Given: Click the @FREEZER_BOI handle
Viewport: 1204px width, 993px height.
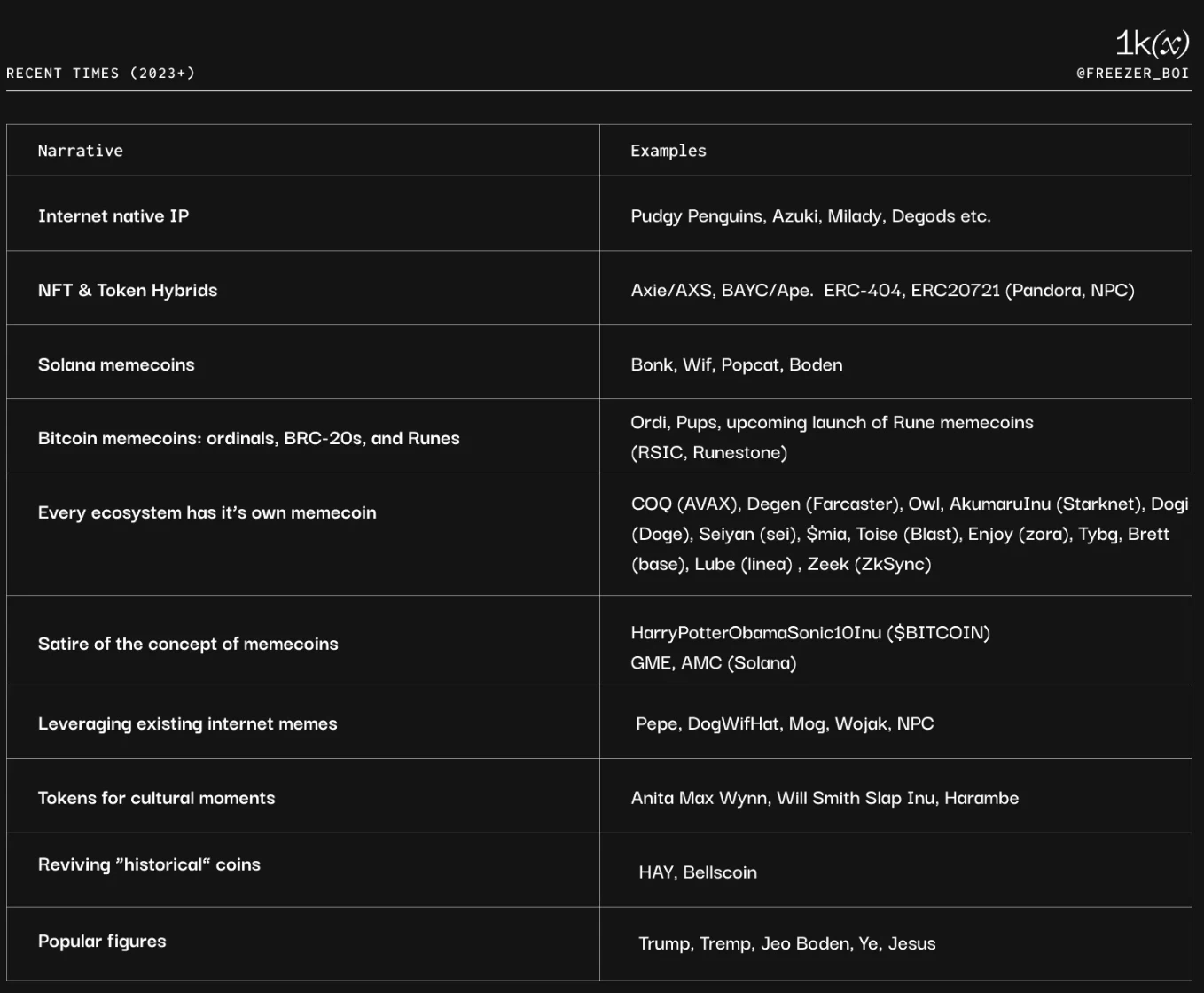Looking at the screenshot, I should coord(1133,74).
